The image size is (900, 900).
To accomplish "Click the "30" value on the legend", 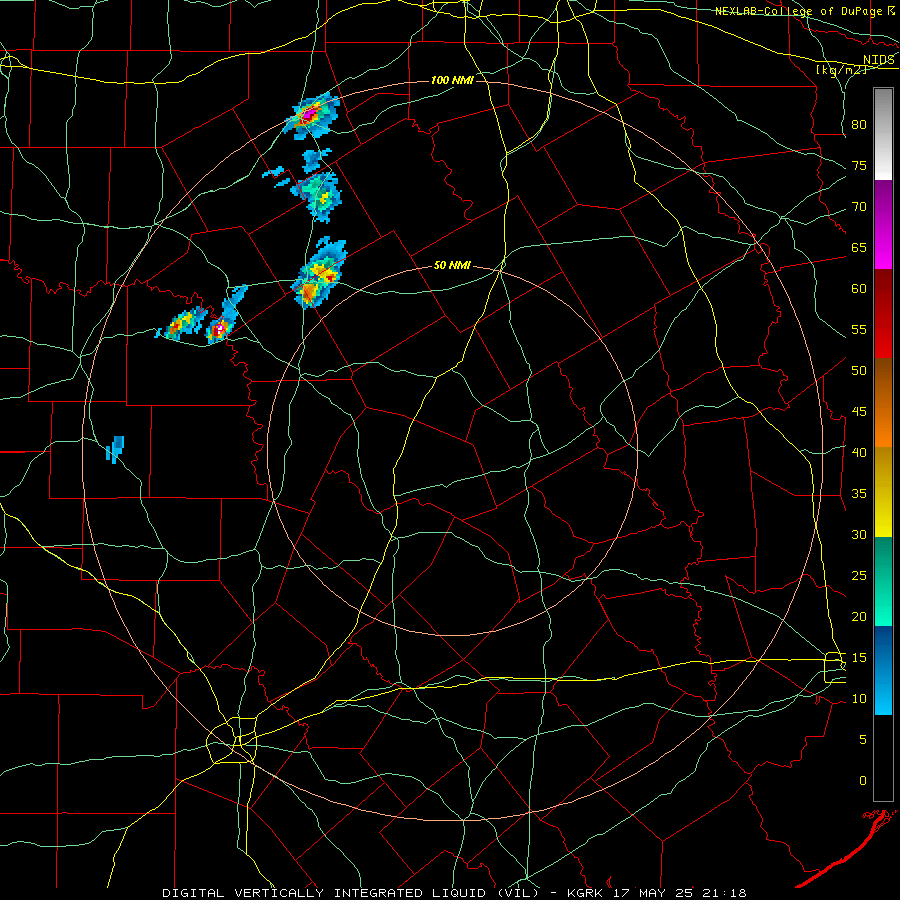I will click(x=859, y=534).
